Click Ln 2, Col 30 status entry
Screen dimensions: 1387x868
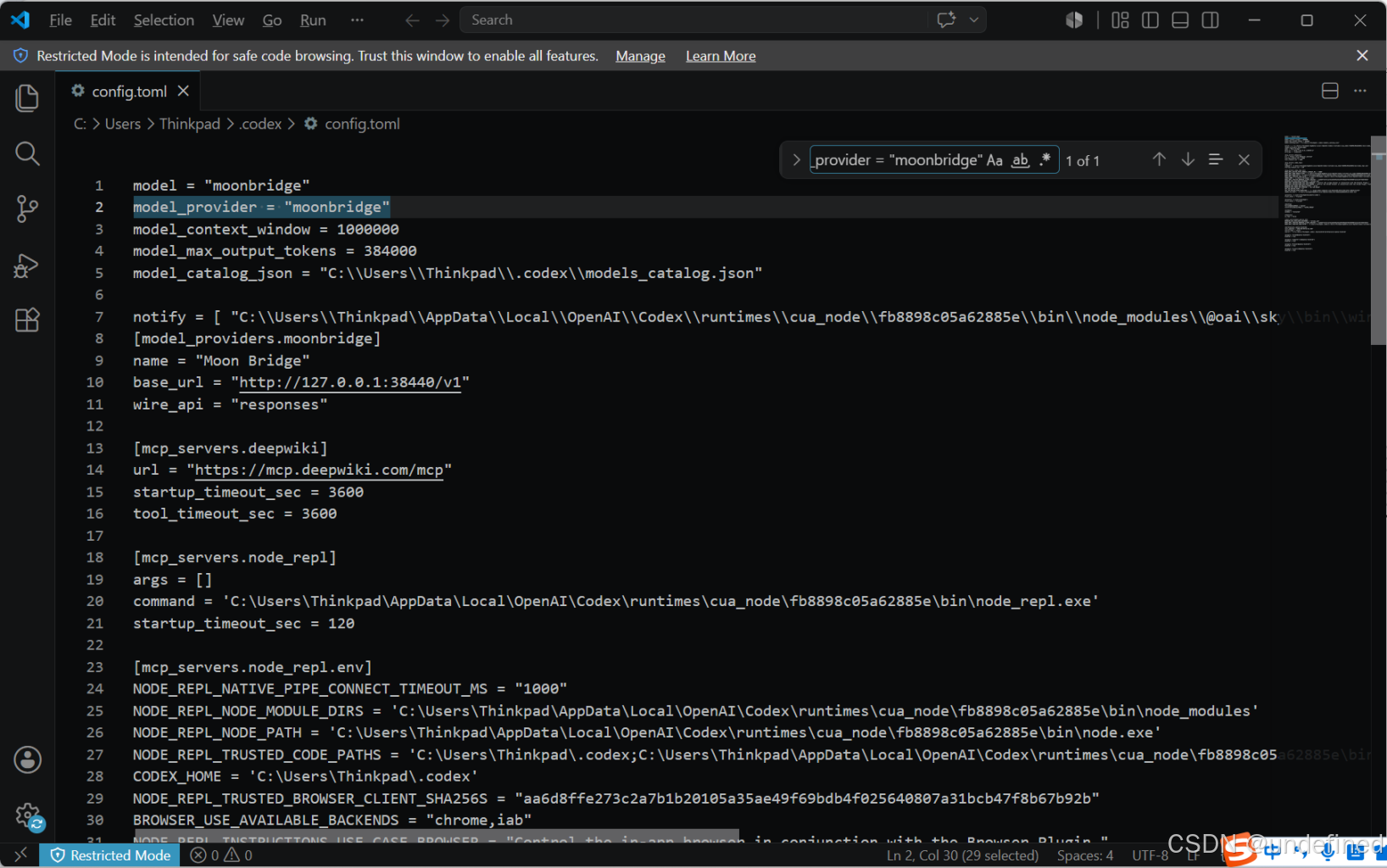962,855
